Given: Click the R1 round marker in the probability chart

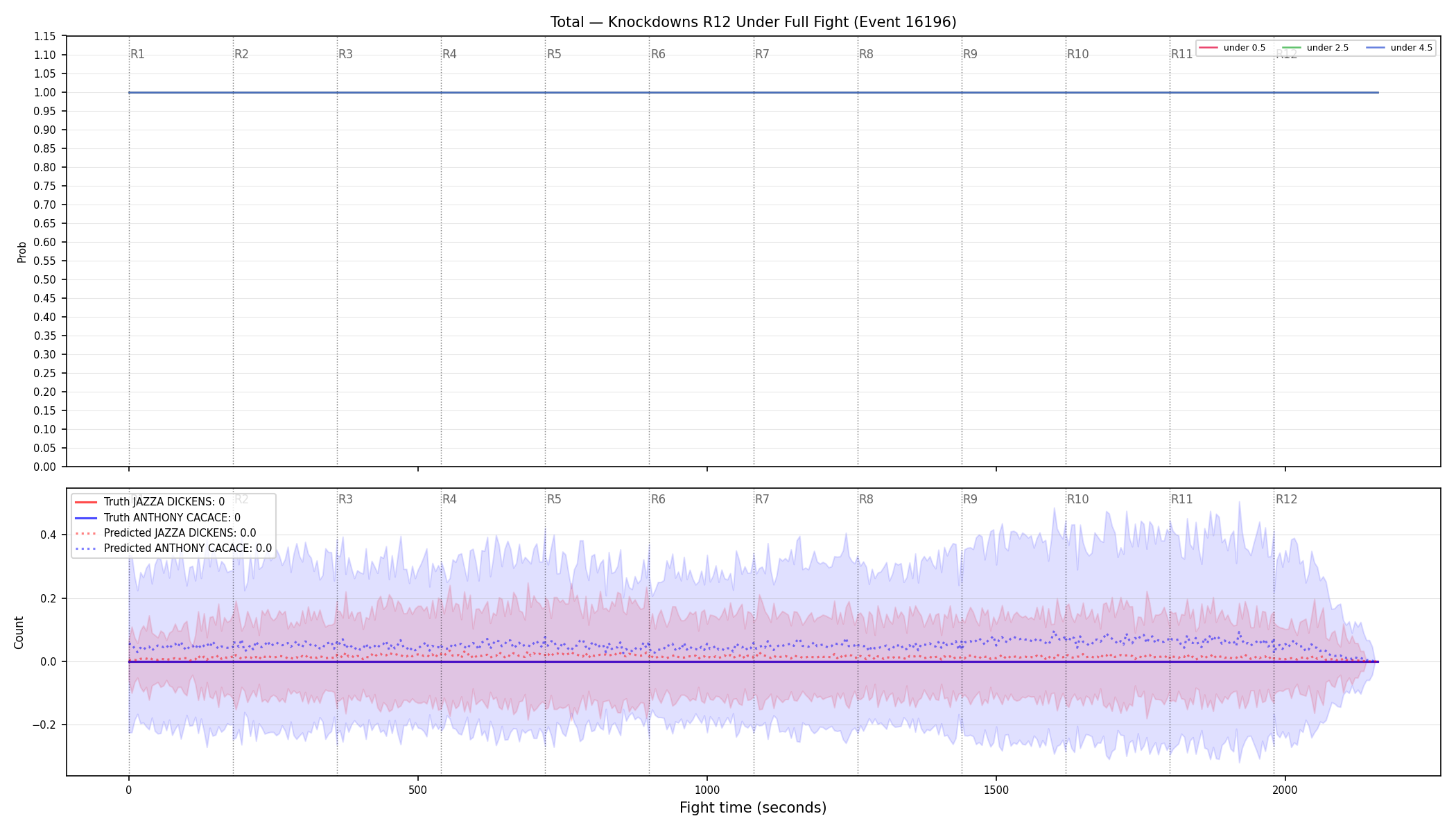Looking at the screenshot, I should point(137,54).
